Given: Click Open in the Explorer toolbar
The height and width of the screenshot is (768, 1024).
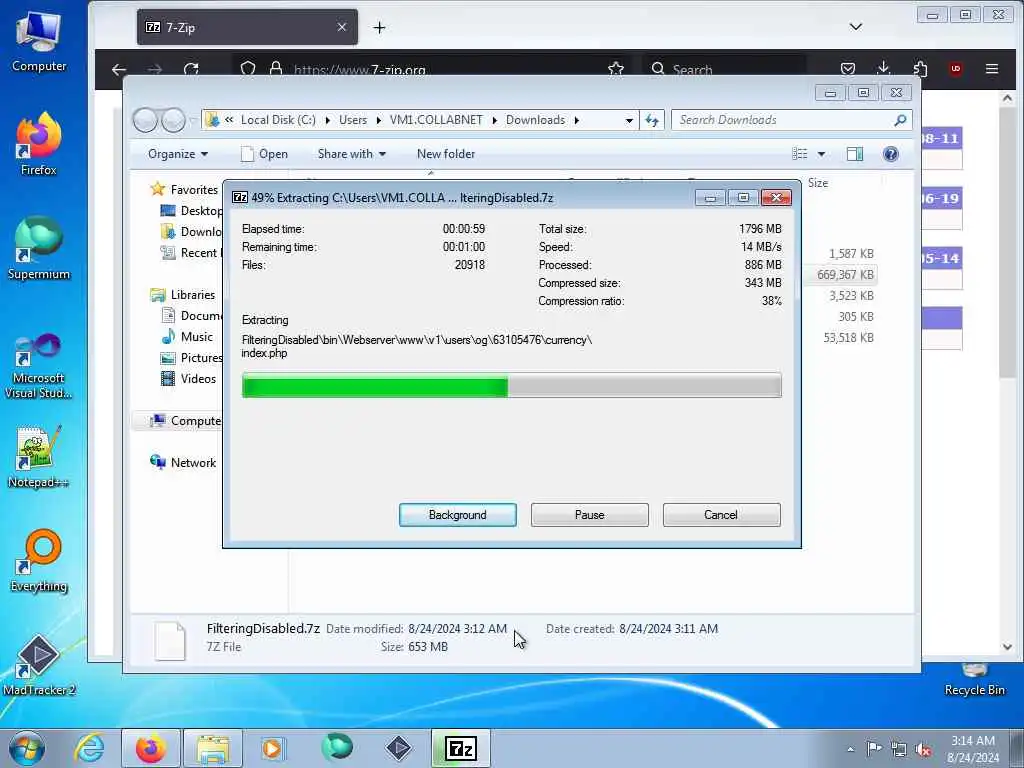Looking at the screenshot, I should pyautogui.click(x=264, y=154).
